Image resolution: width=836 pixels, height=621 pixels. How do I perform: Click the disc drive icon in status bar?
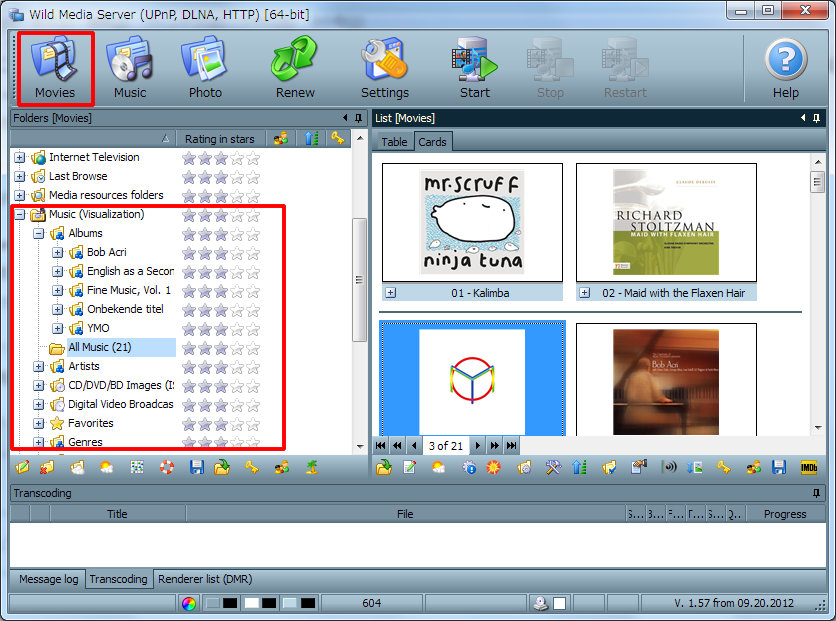click(541, 603)
